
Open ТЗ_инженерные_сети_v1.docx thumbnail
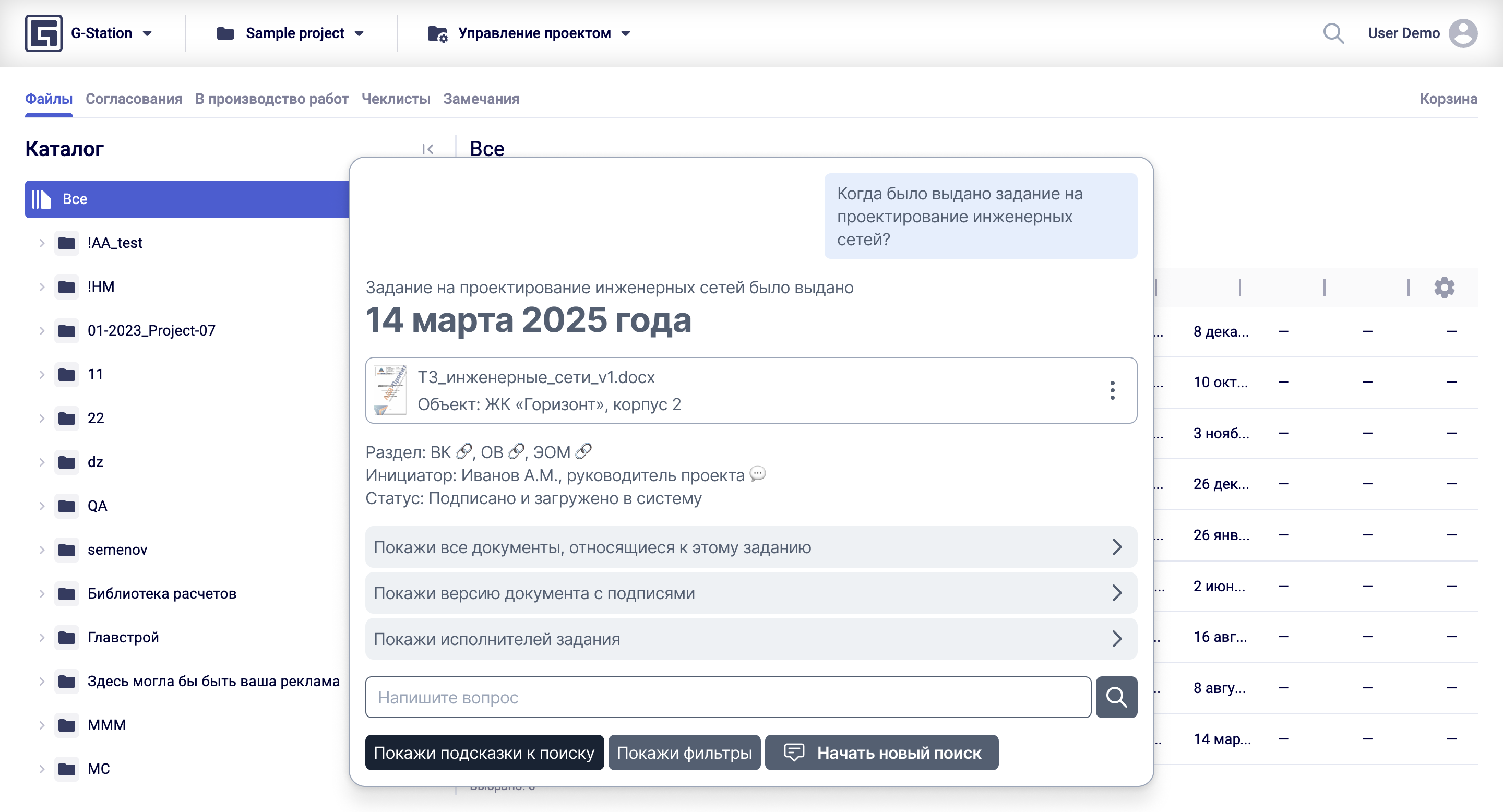coord(390,390)
